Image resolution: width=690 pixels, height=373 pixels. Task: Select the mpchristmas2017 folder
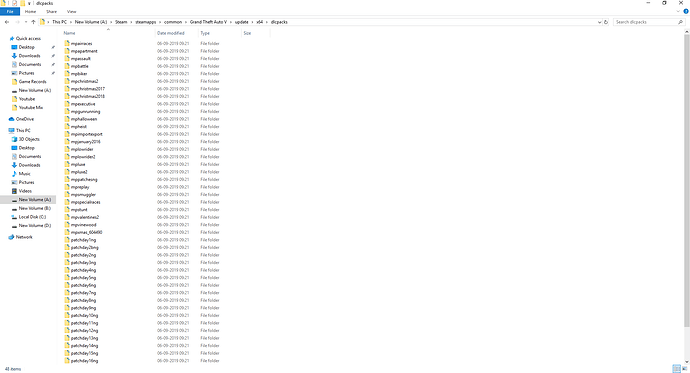click(88, 88)
